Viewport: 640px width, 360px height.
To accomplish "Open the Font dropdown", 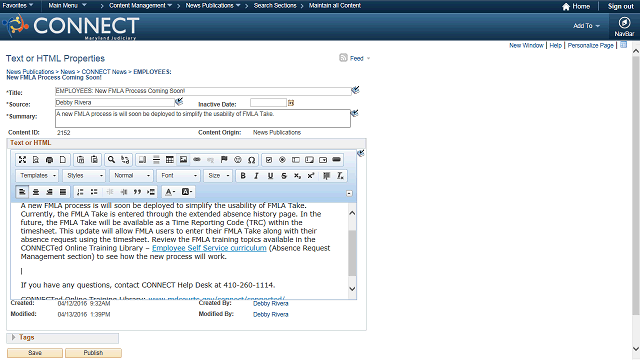I will coord(178,176).
